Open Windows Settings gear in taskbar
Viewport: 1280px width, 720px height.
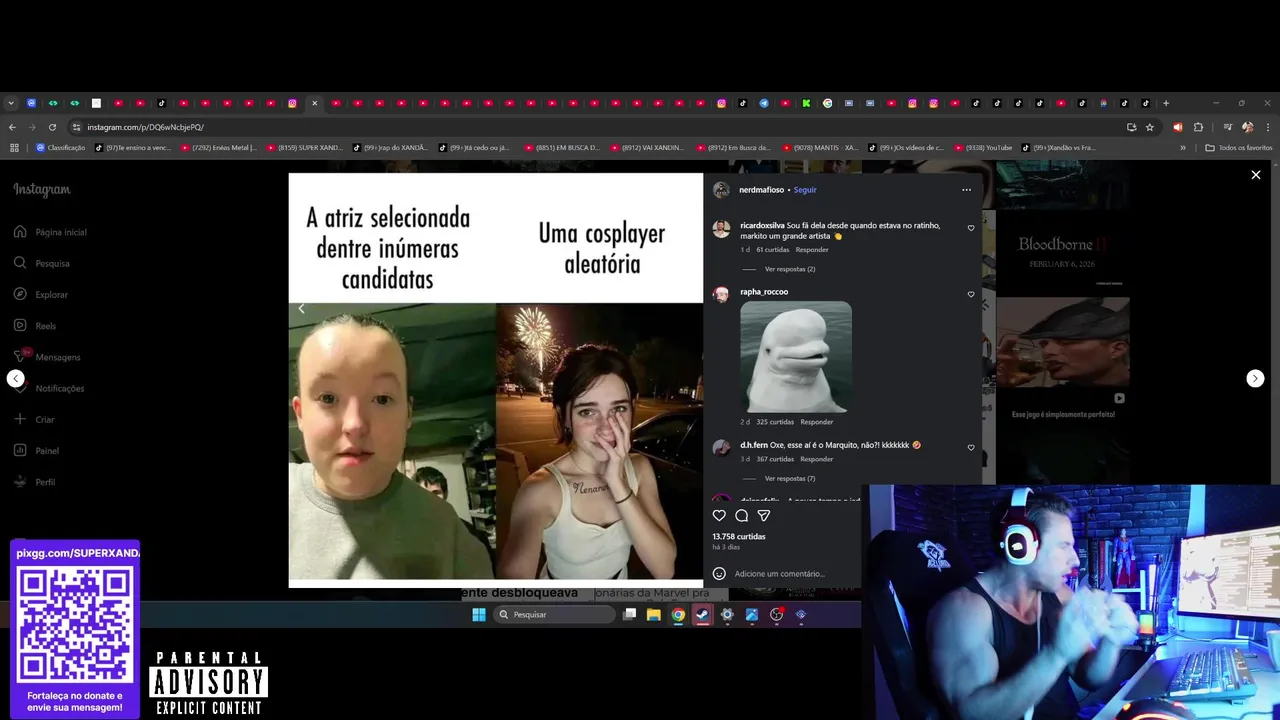tap(727, 615)
